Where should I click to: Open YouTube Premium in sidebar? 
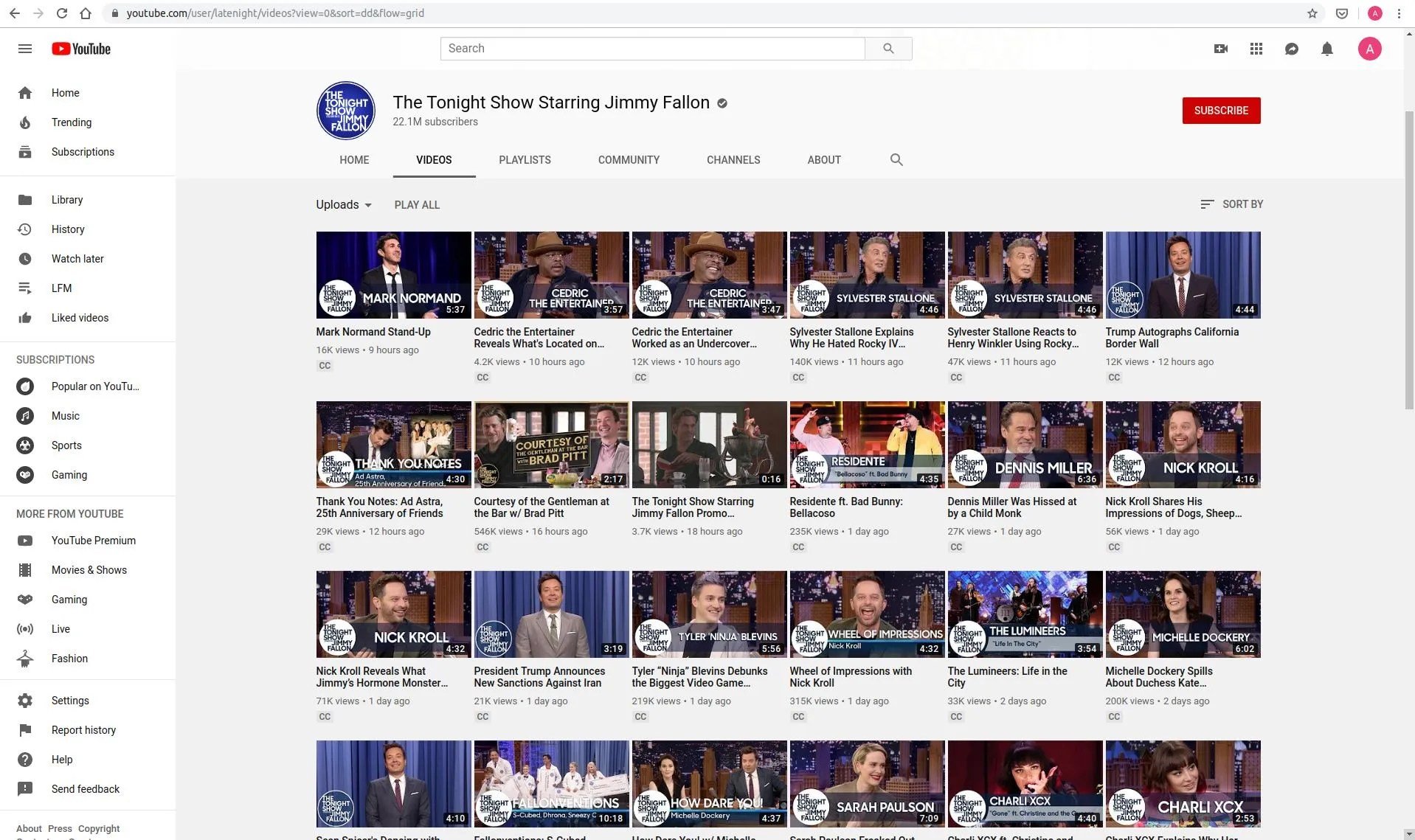tap(88, 541)
